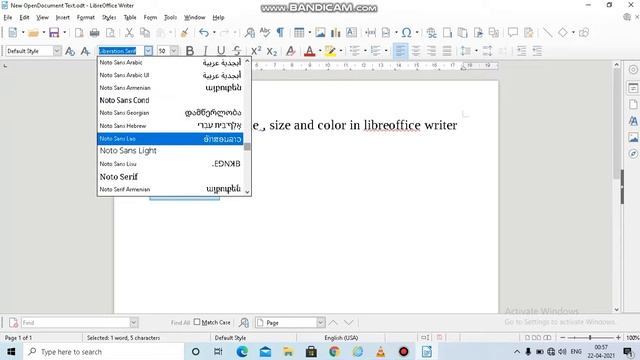Enable the Match Case checkbox
Screen dimensions: 640x360
coord(197,322)
